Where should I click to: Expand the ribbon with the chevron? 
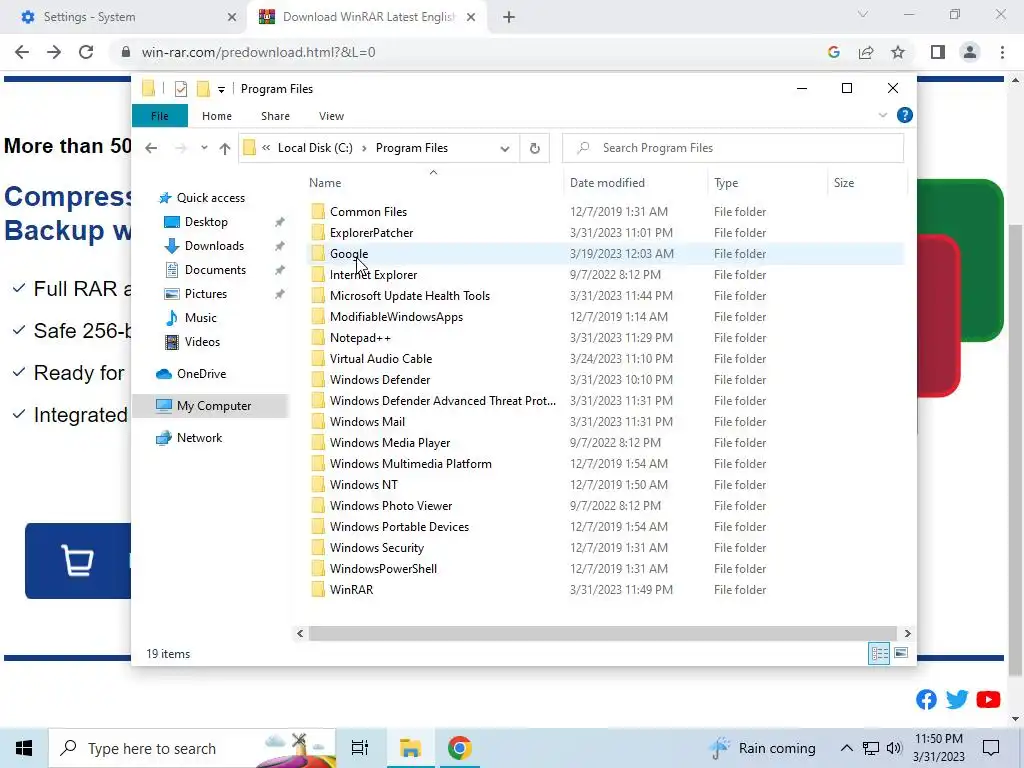click(883, 116)
